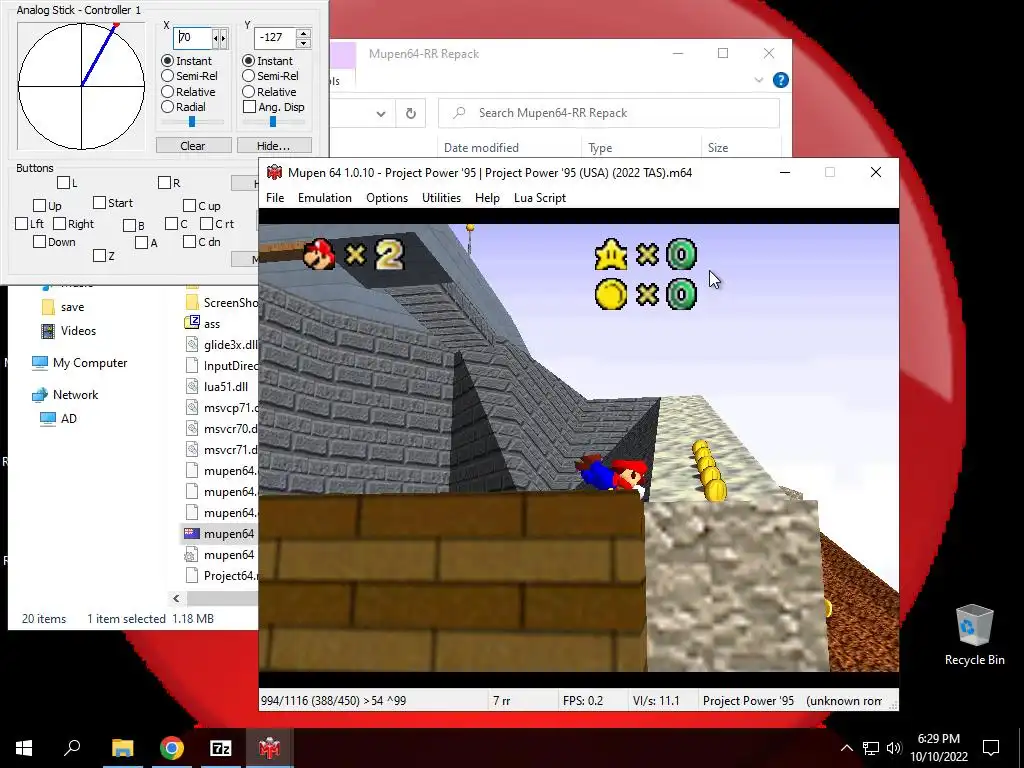Open Network in the navigation pane
Image resolution: width=1024 pixels, height=768 pixels.
pyautogui.click(x=65, y=394)
